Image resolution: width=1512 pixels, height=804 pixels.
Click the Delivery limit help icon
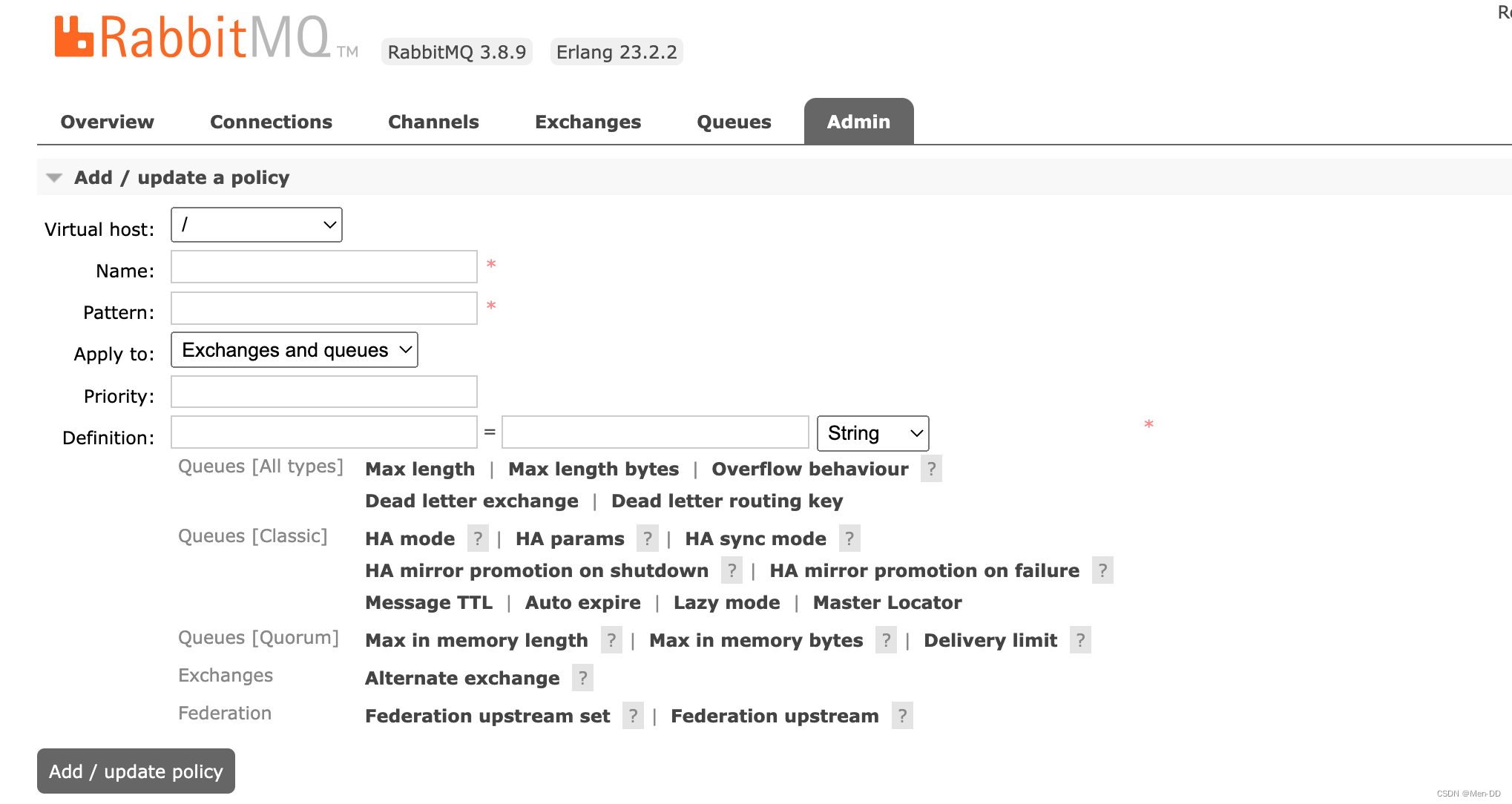coord(1080,640)
